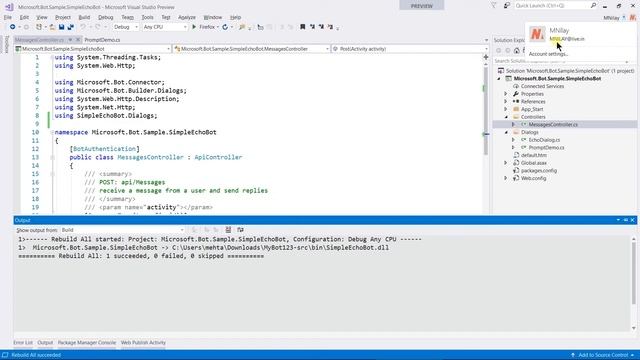Click the notifications flag icon

(x=494, y=6)
